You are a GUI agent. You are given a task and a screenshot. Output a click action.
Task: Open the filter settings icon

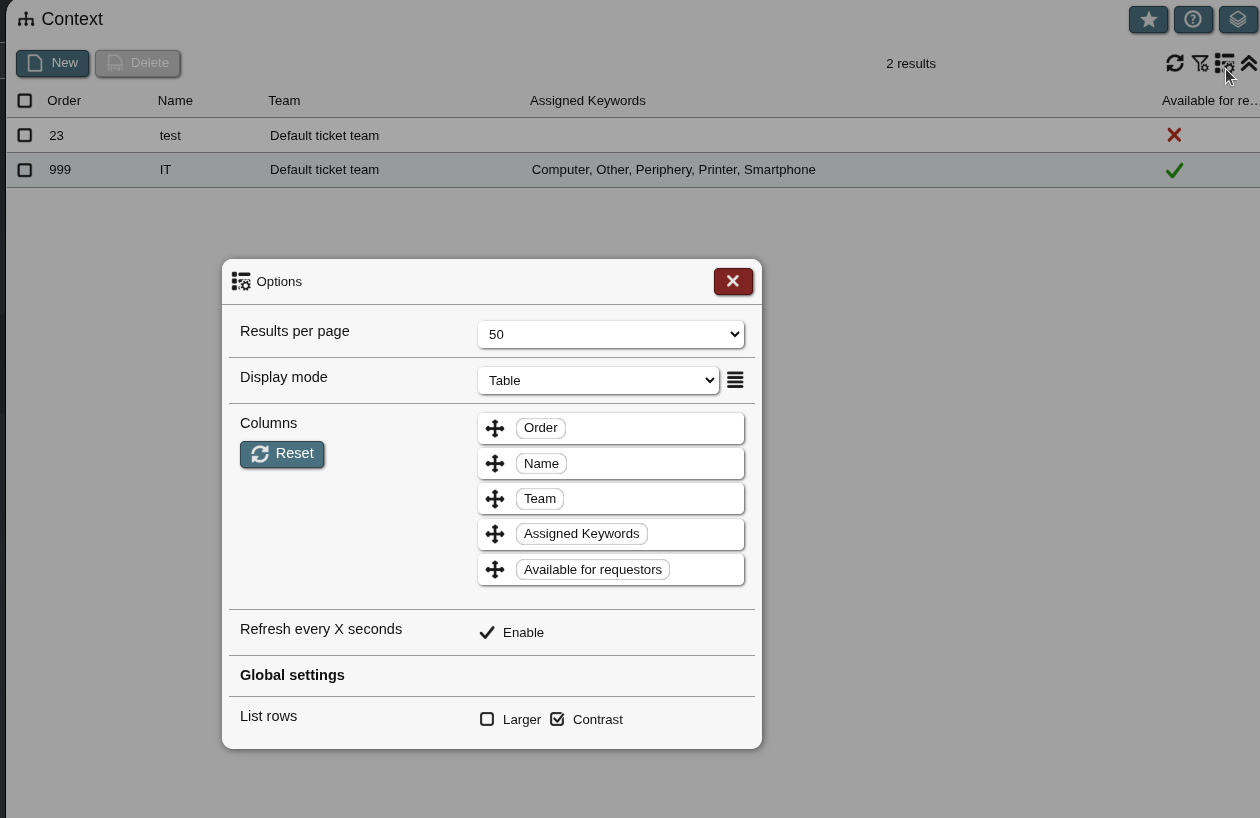[1200, 63]
